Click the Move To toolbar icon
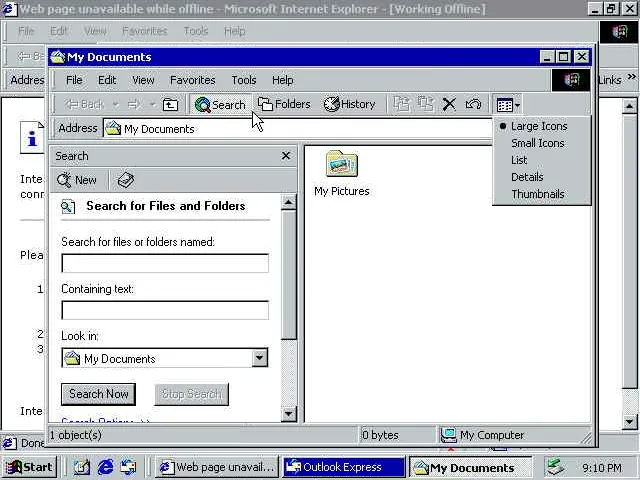Image resolution: width=640 pixels, height=480 pixels. 402,104
